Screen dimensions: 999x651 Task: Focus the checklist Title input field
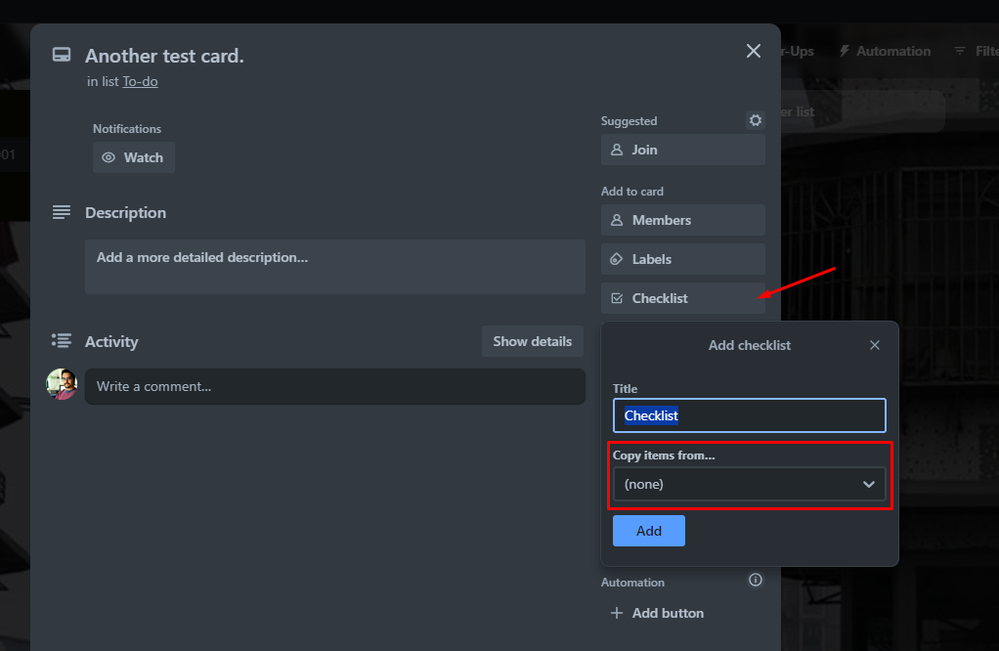(749, 415)
